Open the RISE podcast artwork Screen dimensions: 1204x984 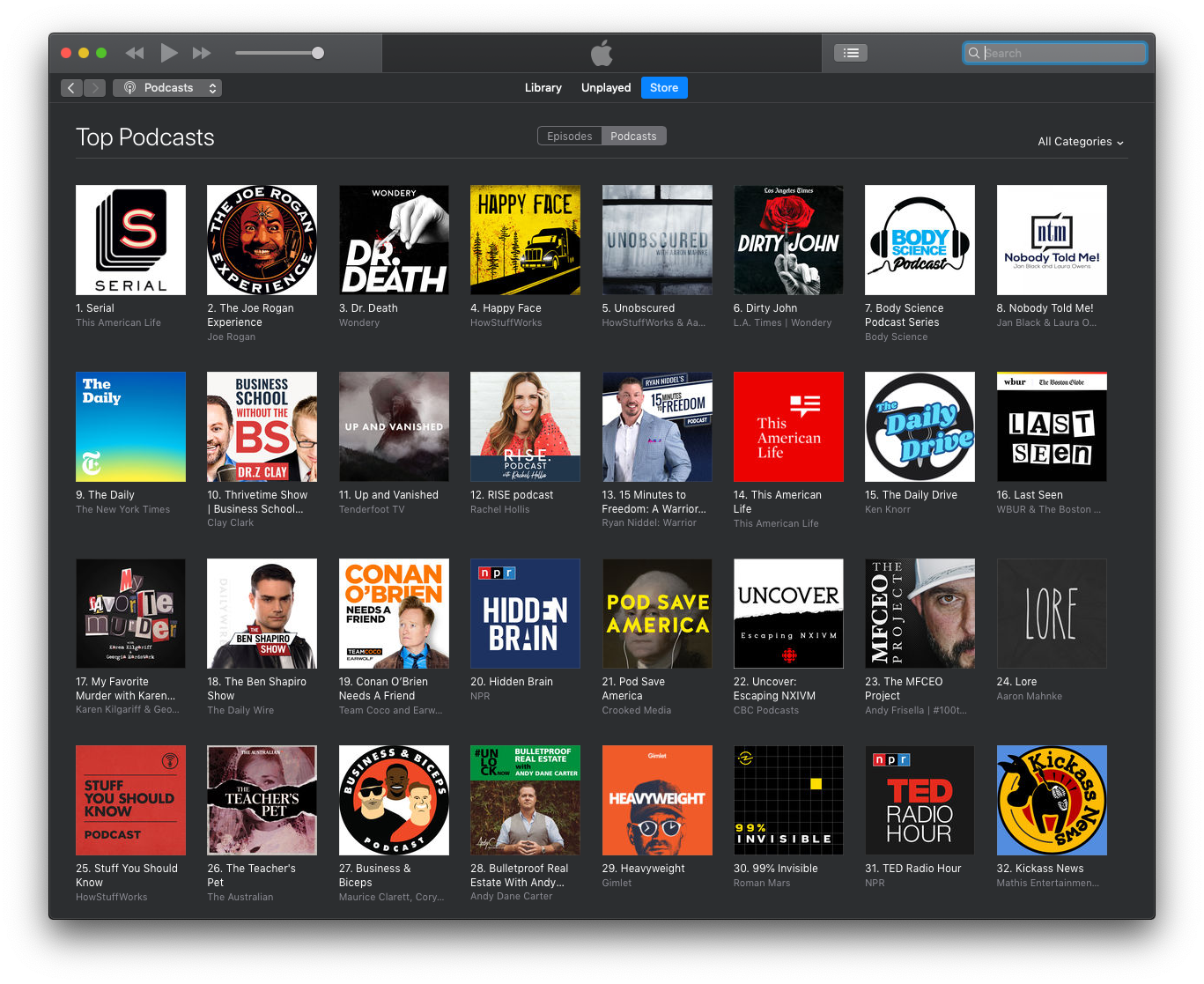(525, 426)
